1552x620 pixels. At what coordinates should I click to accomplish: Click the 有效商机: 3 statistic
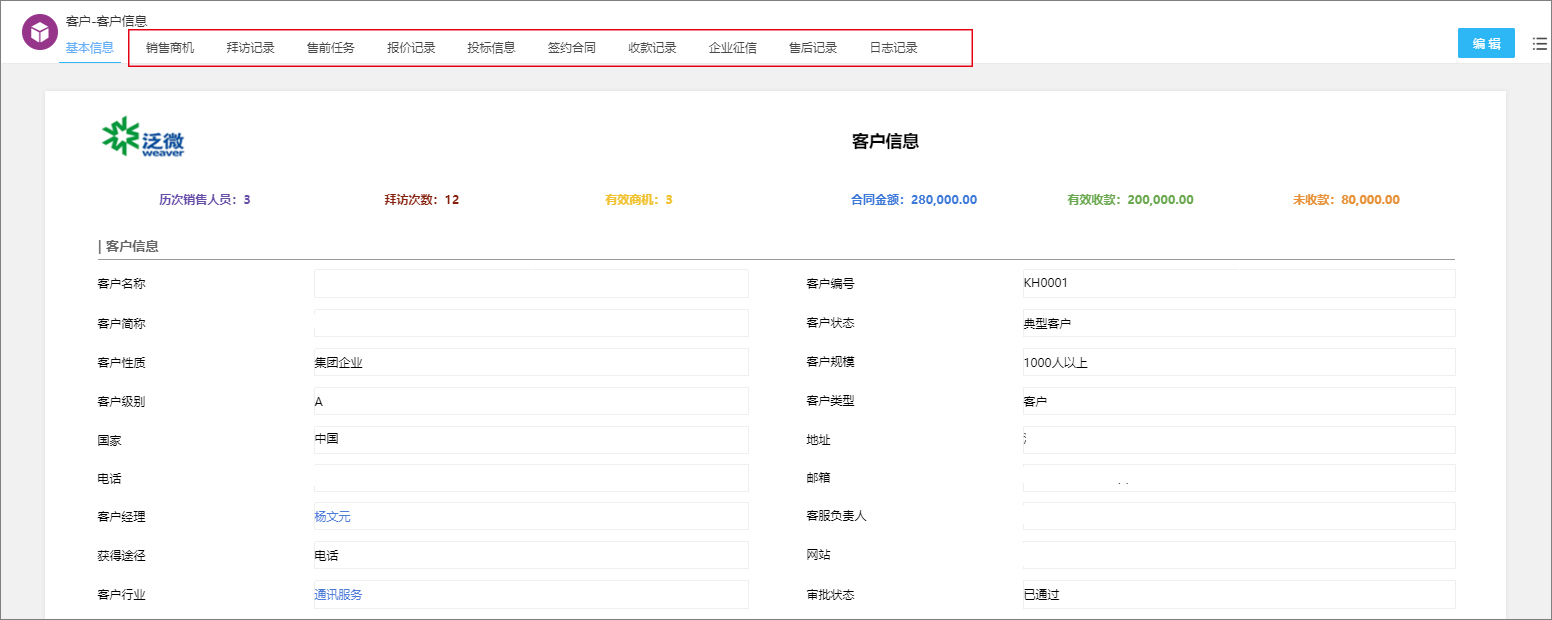[638, 200]
